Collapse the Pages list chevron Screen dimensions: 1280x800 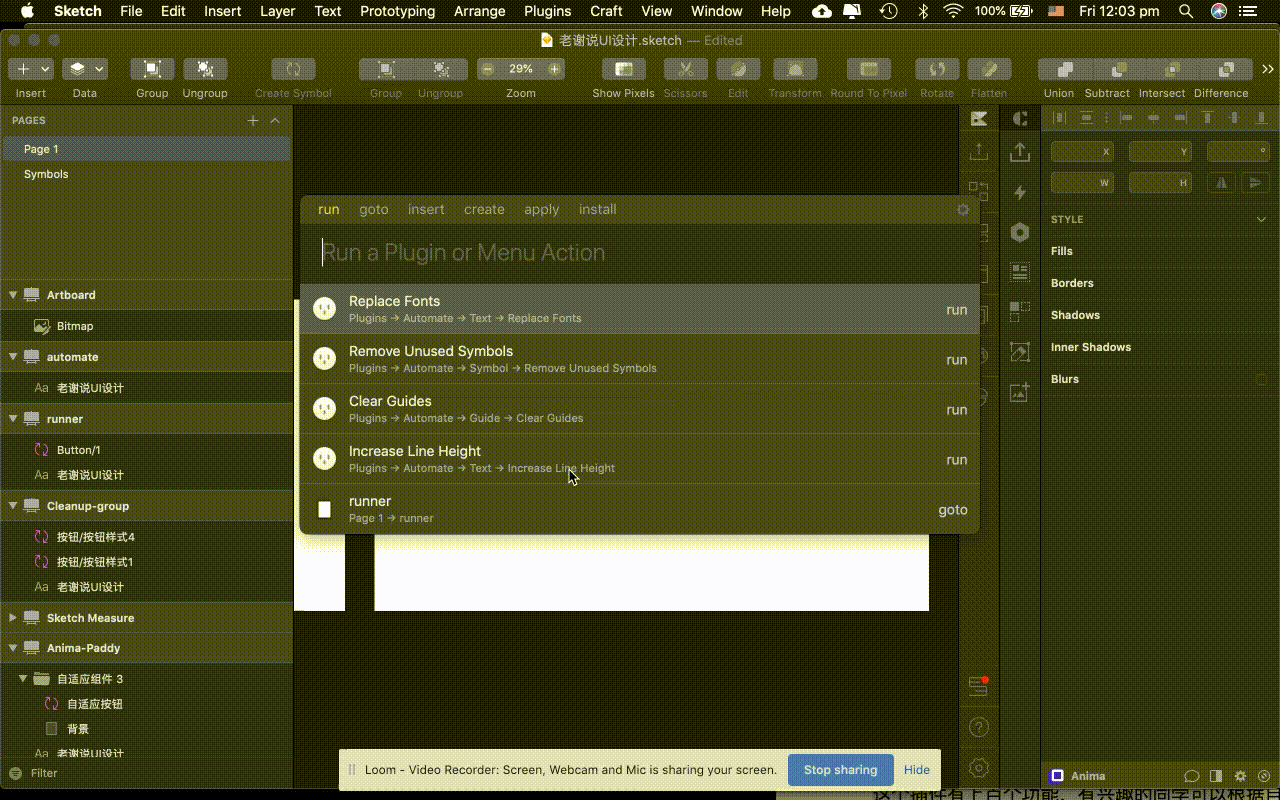[x=275, y=120]
